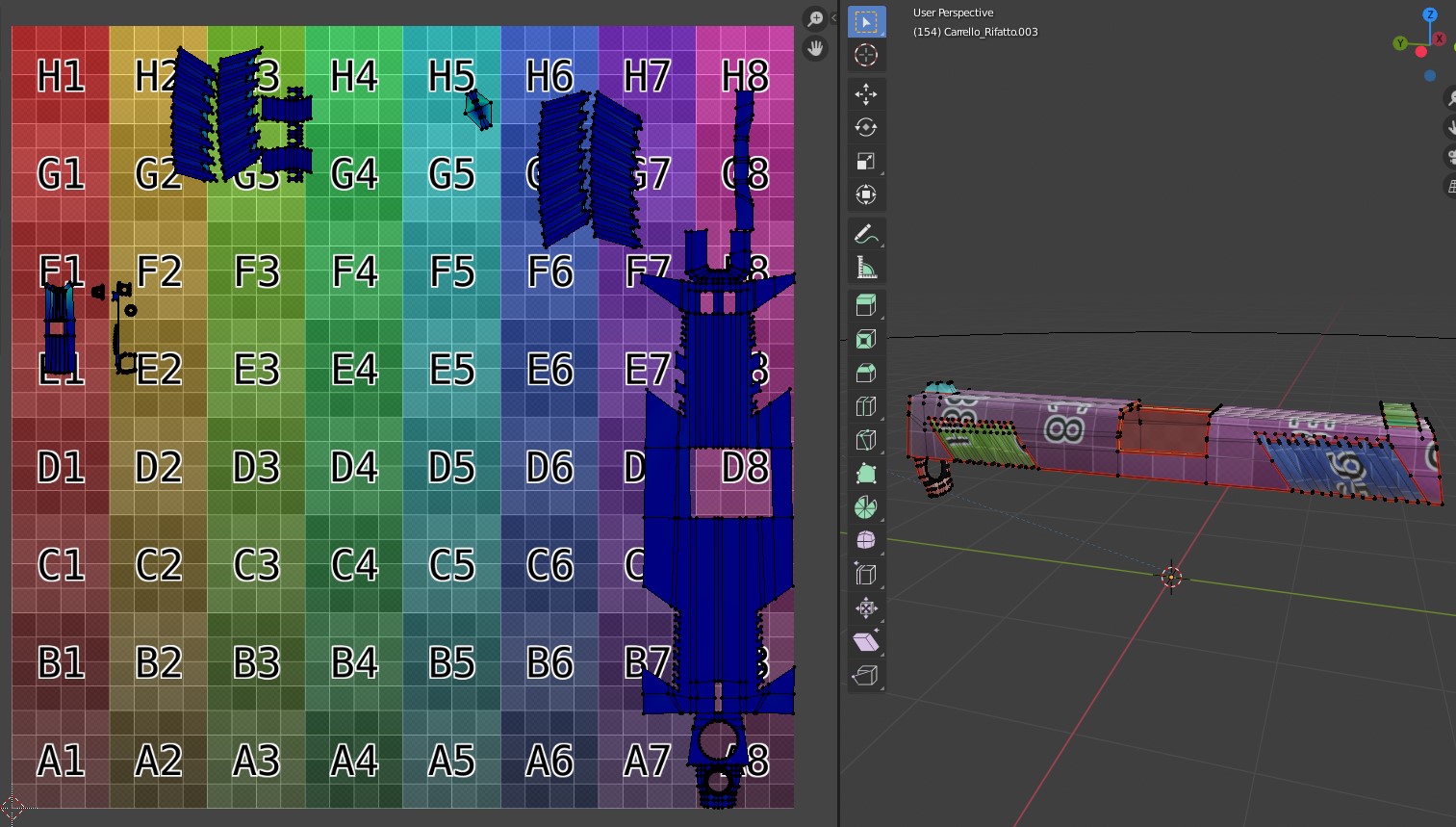Viewport: 1456px width, 827px height.
Task: Activate the combined Transform tool
Action: tap(866, 195)
